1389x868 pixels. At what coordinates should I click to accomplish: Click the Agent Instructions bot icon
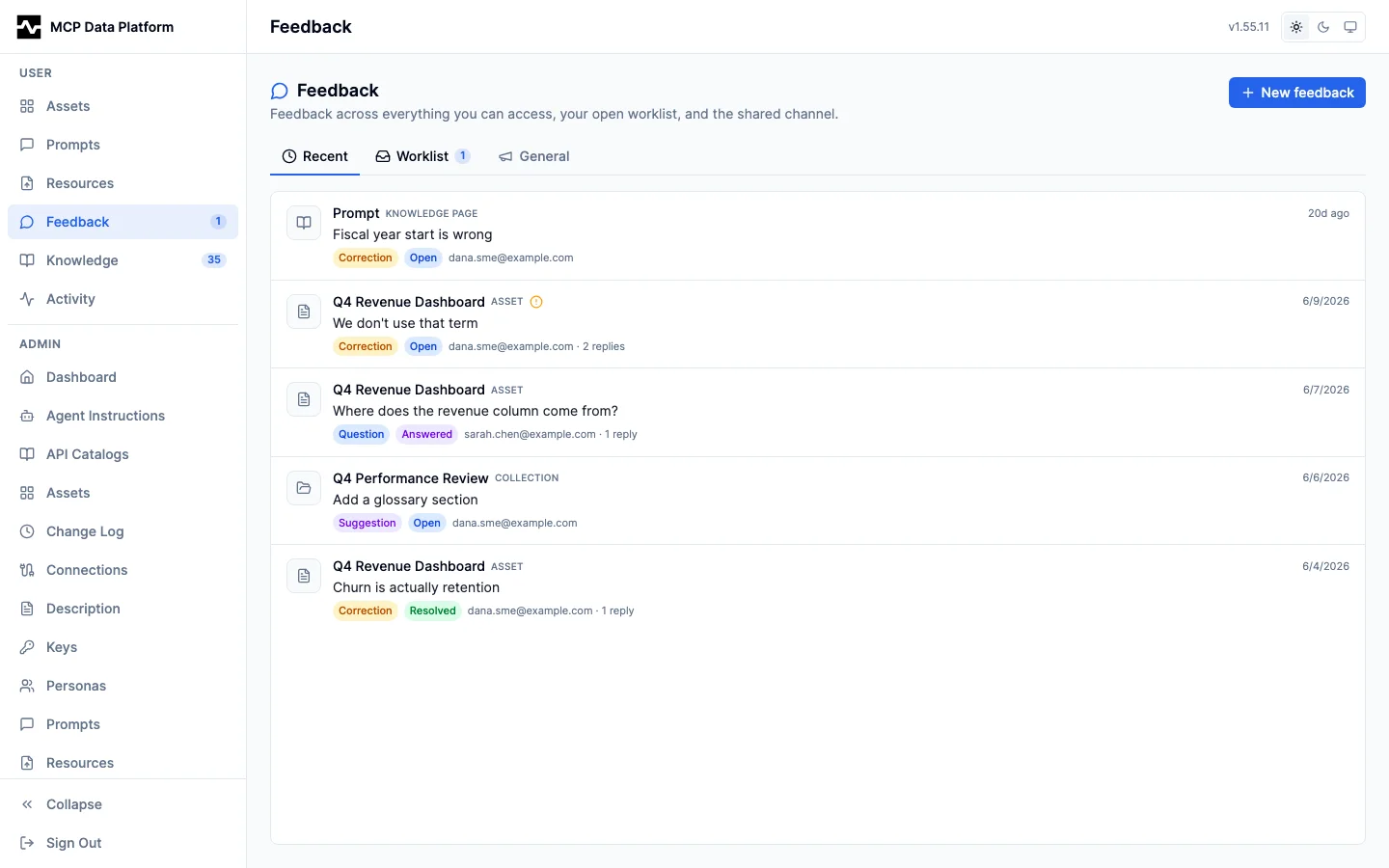tap(27, 416)
